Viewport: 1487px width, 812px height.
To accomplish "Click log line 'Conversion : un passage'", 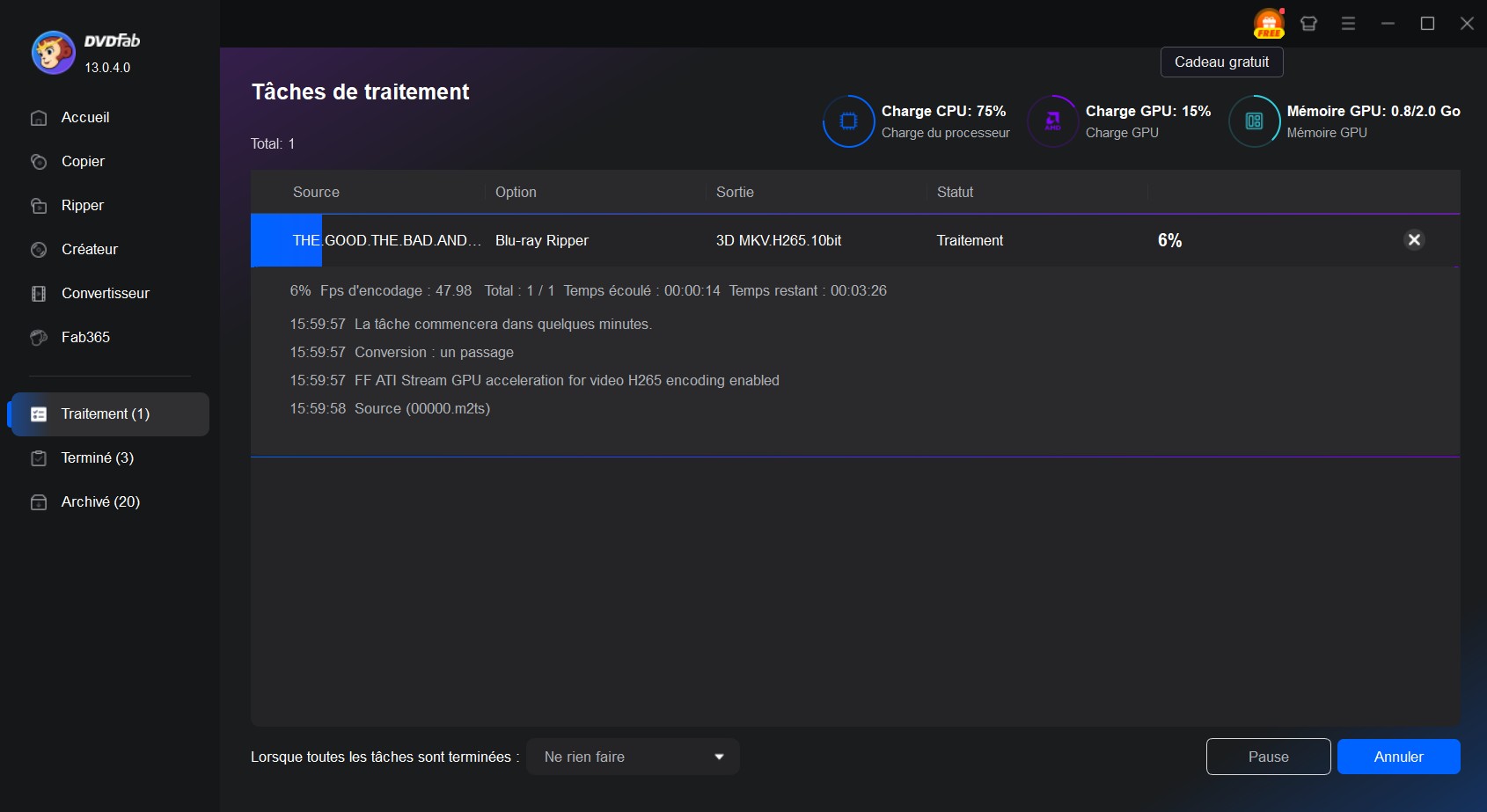I will click(x=401, y=353).
